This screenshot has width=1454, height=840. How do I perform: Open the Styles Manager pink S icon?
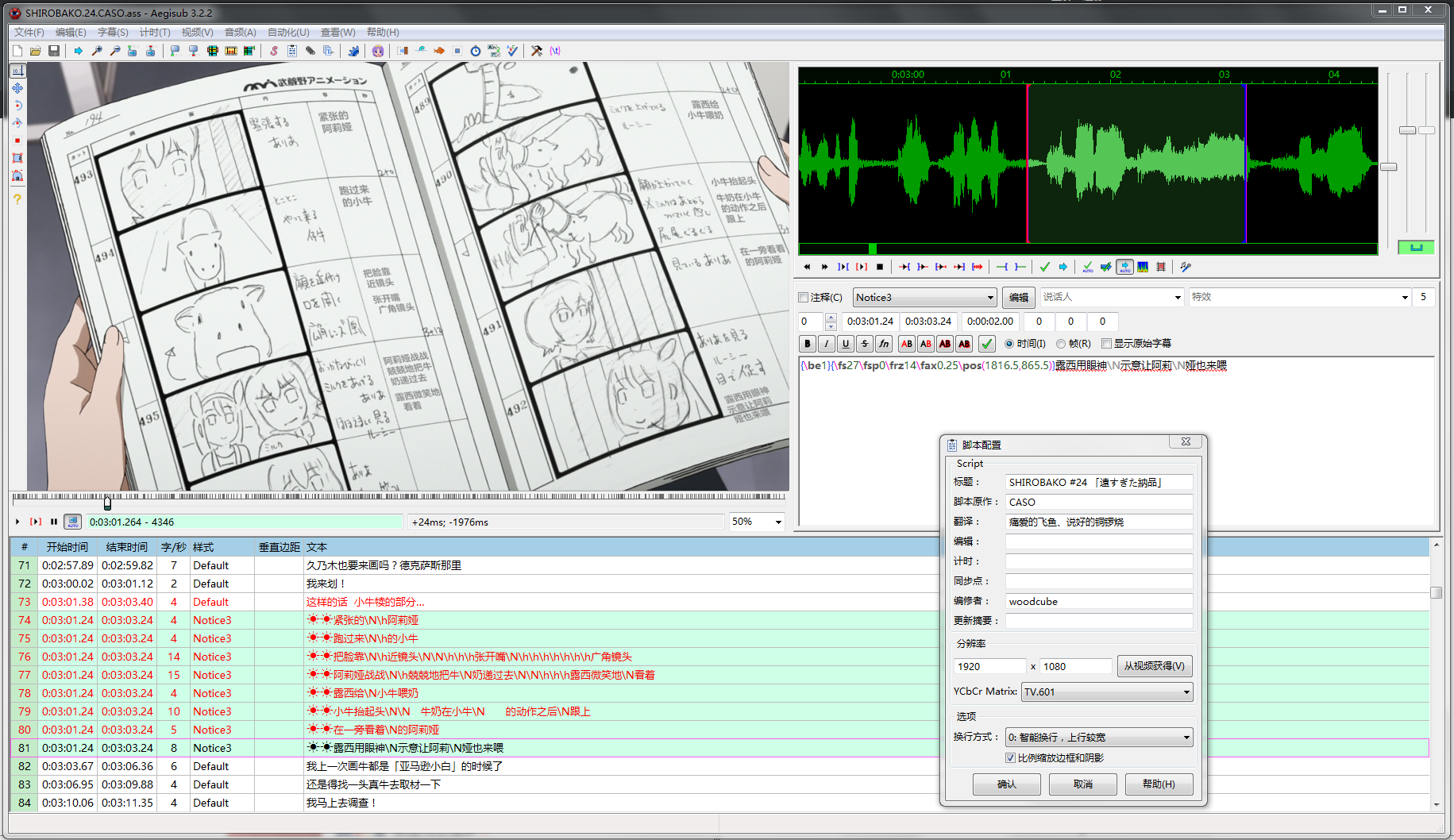pos(274,51)
